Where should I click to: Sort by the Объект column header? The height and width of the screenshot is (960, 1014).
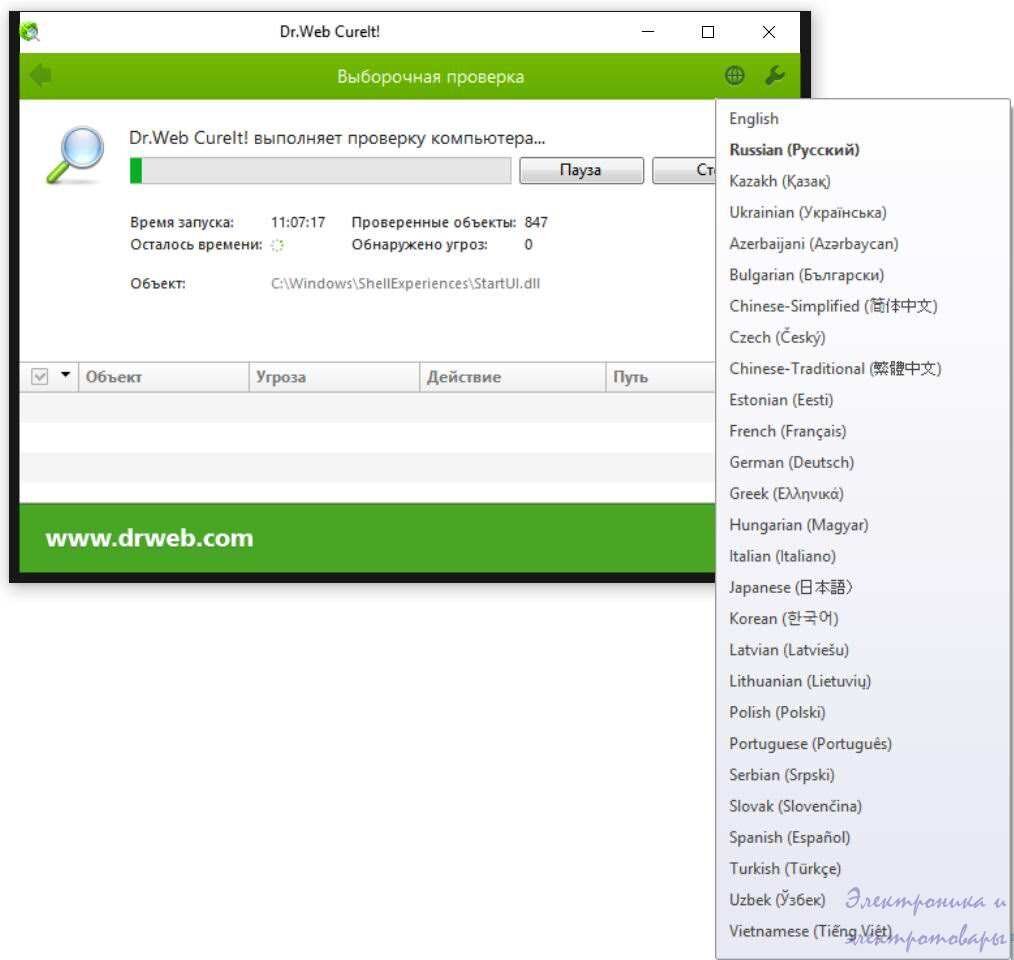pyautogui.click(x=163, y=376)
